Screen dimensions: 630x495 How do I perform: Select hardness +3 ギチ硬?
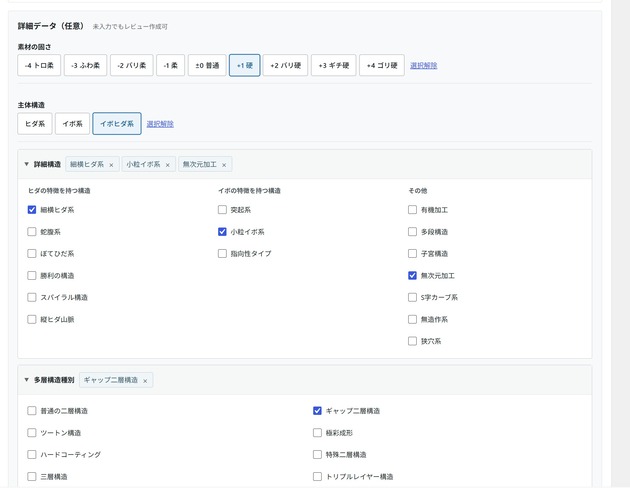click(333, 65)
